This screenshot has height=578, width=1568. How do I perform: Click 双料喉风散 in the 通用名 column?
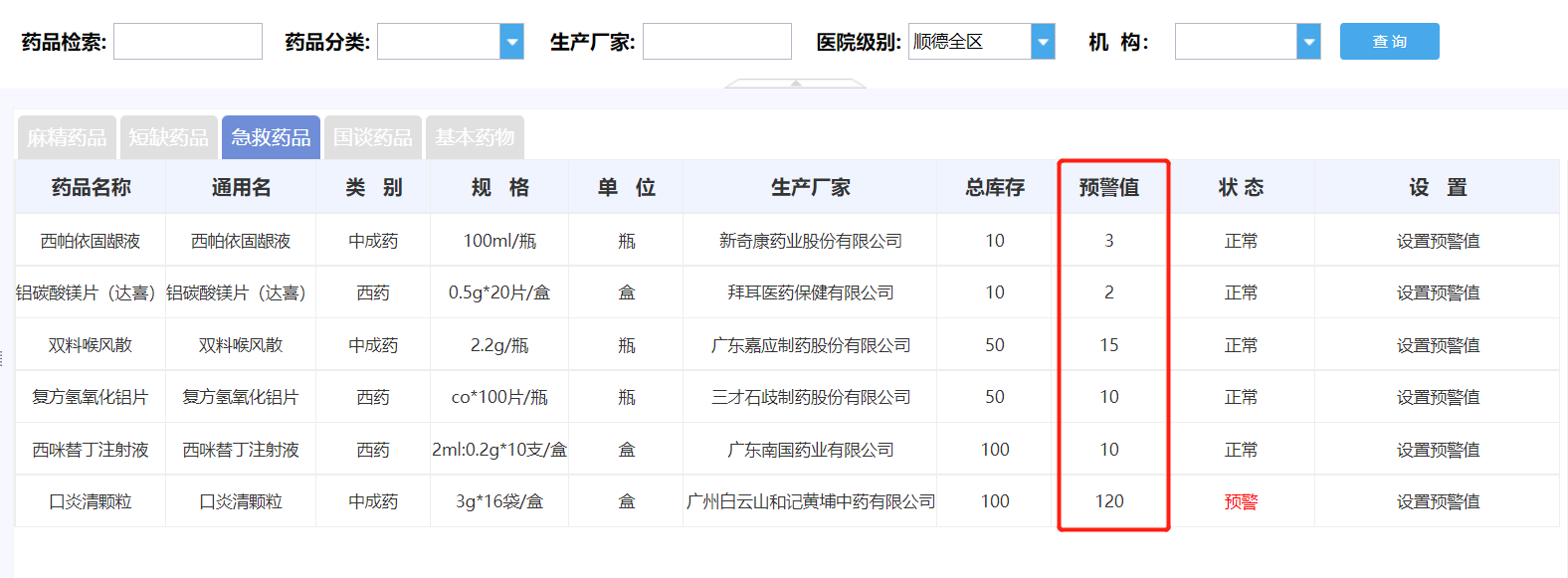241,345
